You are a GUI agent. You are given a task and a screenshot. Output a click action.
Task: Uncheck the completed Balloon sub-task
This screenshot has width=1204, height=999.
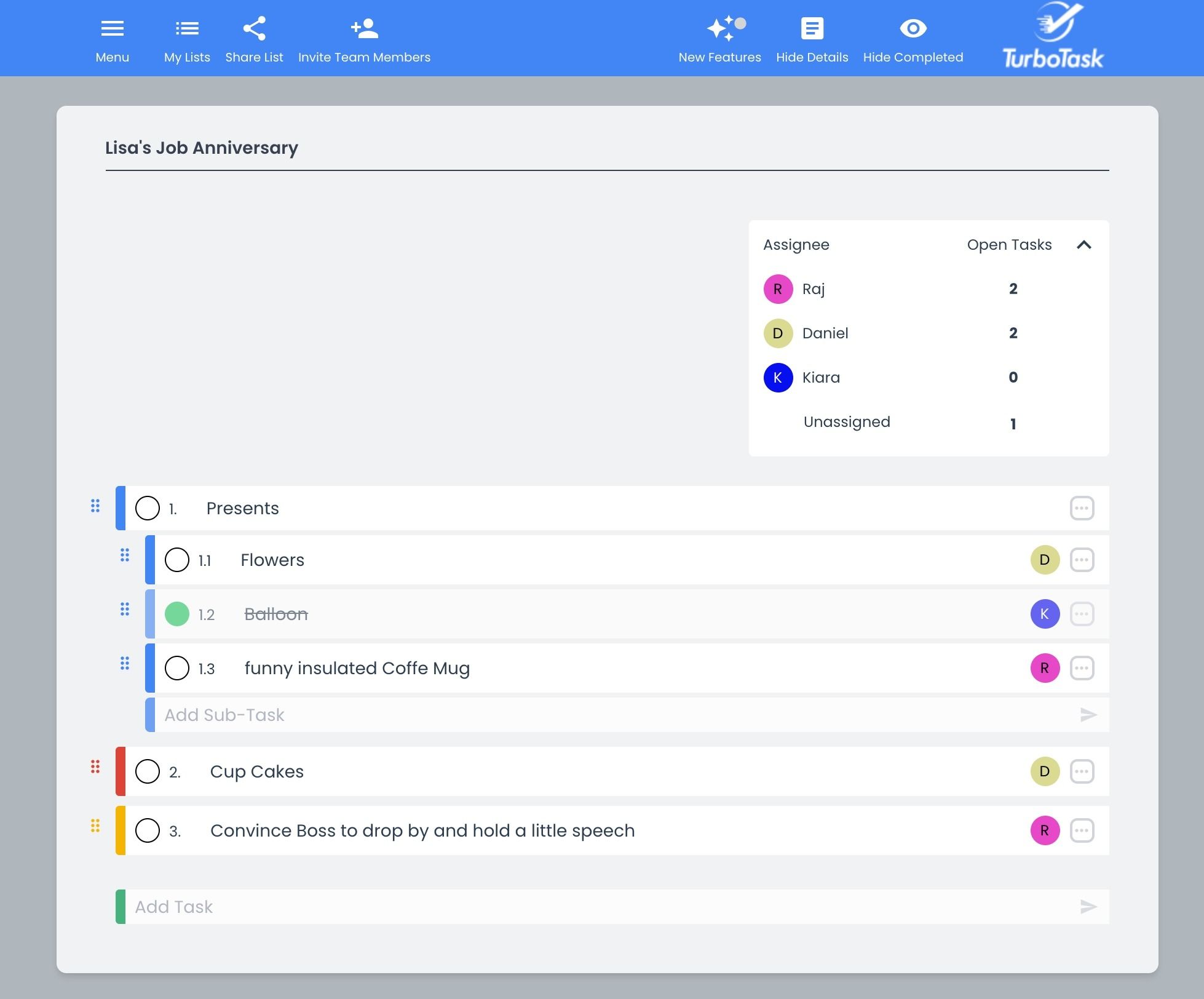click(x=177, y=613)
